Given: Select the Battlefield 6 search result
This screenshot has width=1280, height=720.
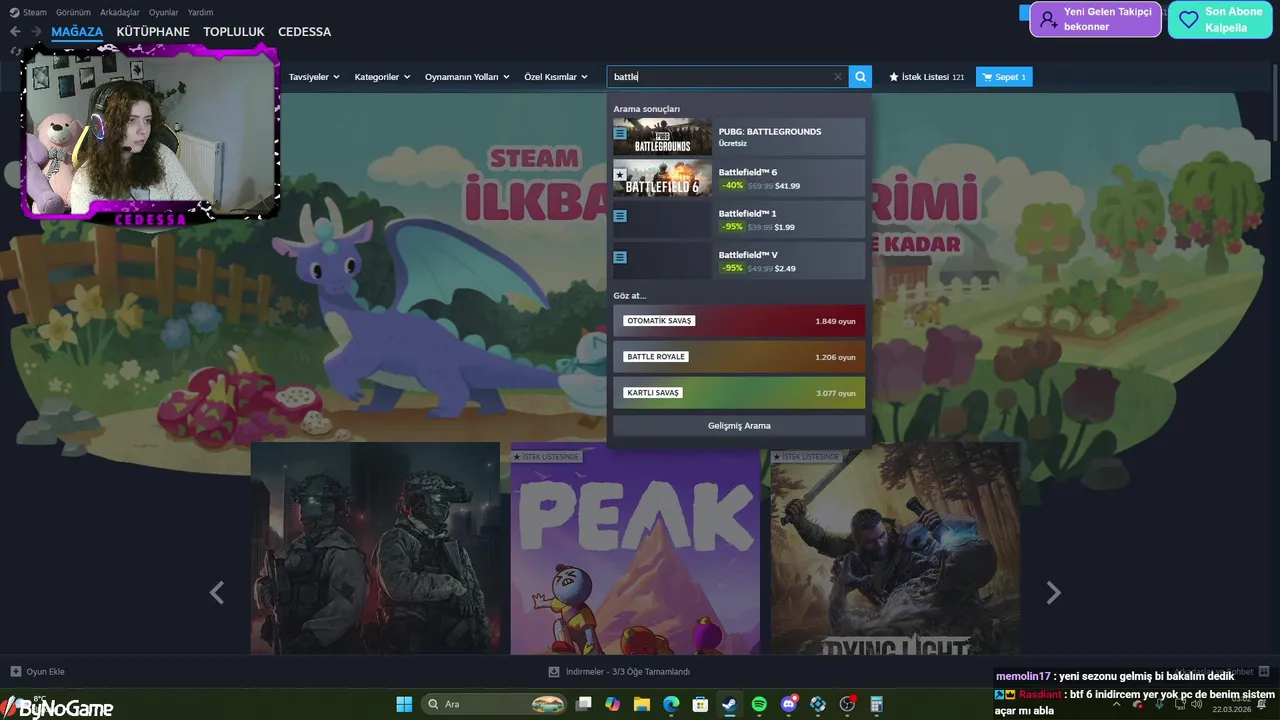Looking at the screenshot, I should point(739,178).
